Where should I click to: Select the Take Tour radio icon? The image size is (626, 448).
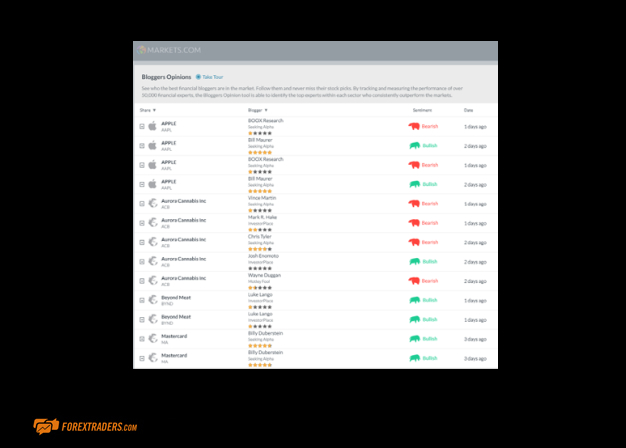tap(198, 77)
